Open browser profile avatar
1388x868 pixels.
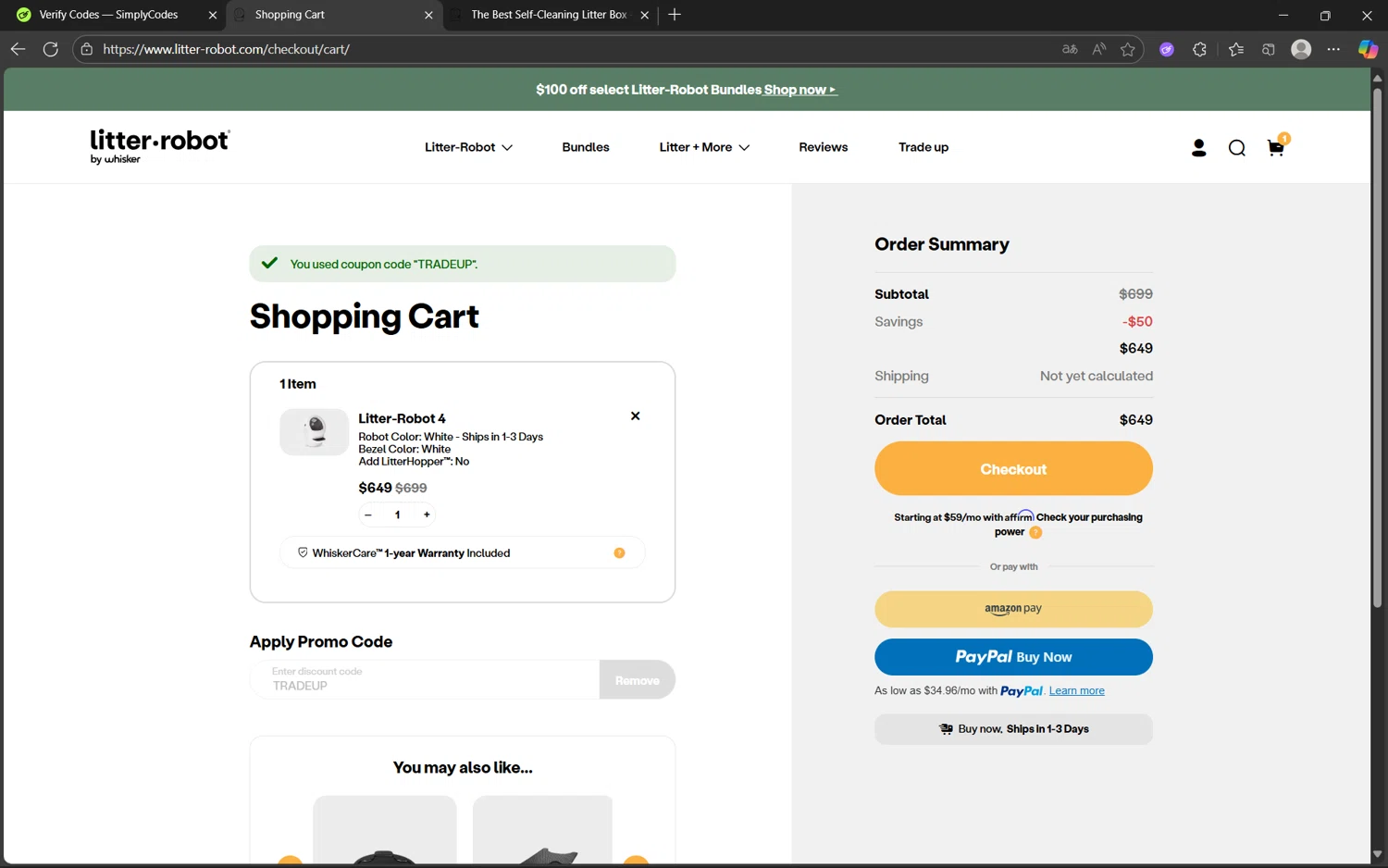coord(1301,49)
